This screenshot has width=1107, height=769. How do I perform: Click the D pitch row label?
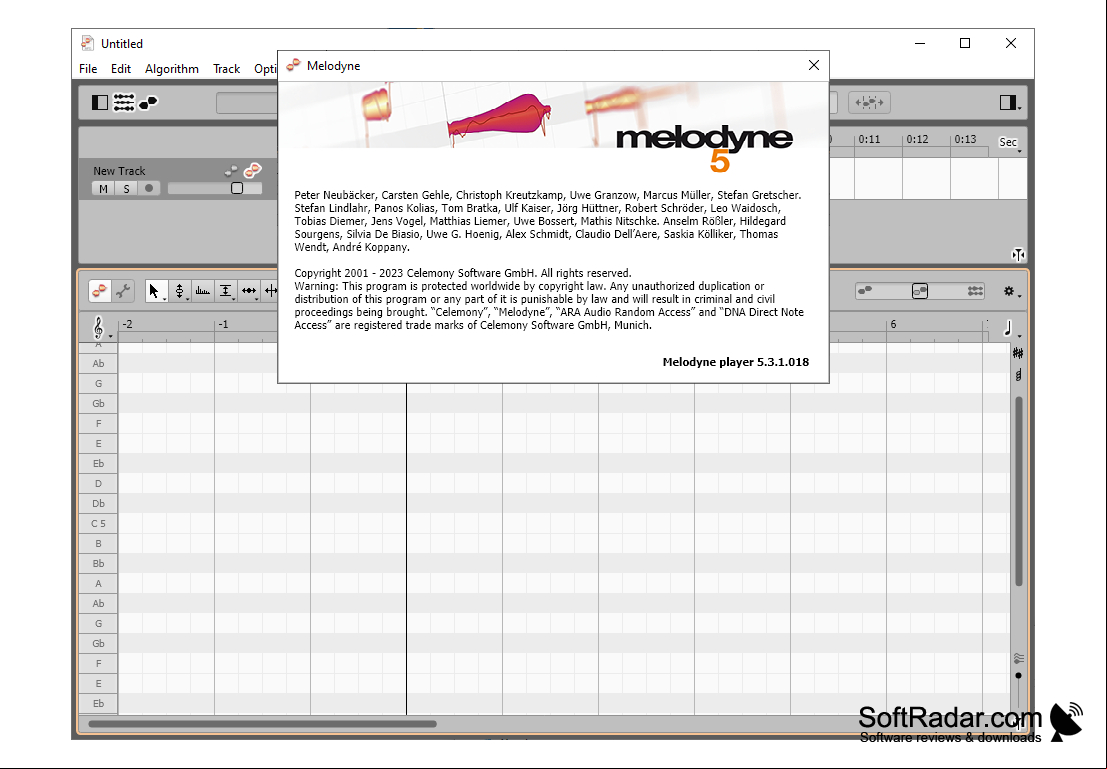[x=98, y=484]
